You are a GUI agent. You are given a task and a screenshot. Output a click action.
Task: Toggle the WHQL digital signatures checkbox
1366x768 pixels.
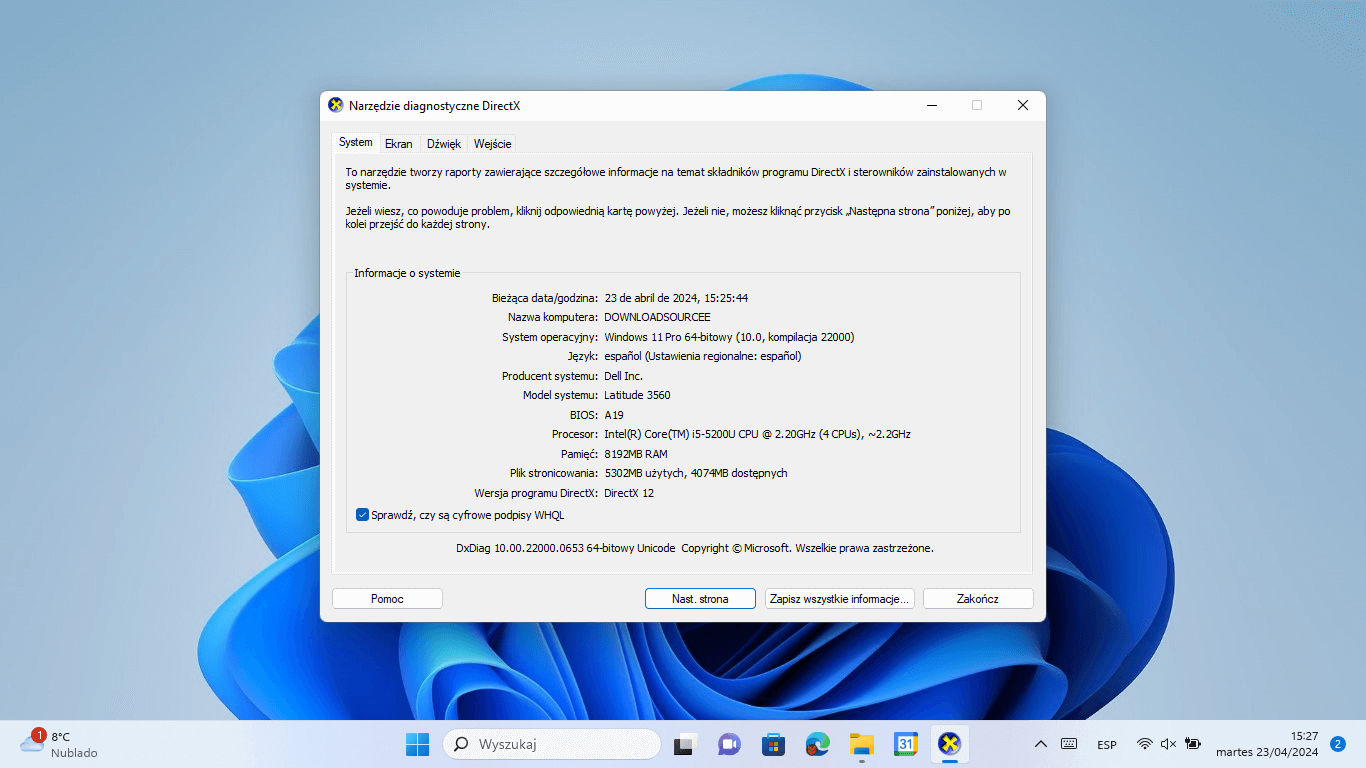[x=363, y=515]
